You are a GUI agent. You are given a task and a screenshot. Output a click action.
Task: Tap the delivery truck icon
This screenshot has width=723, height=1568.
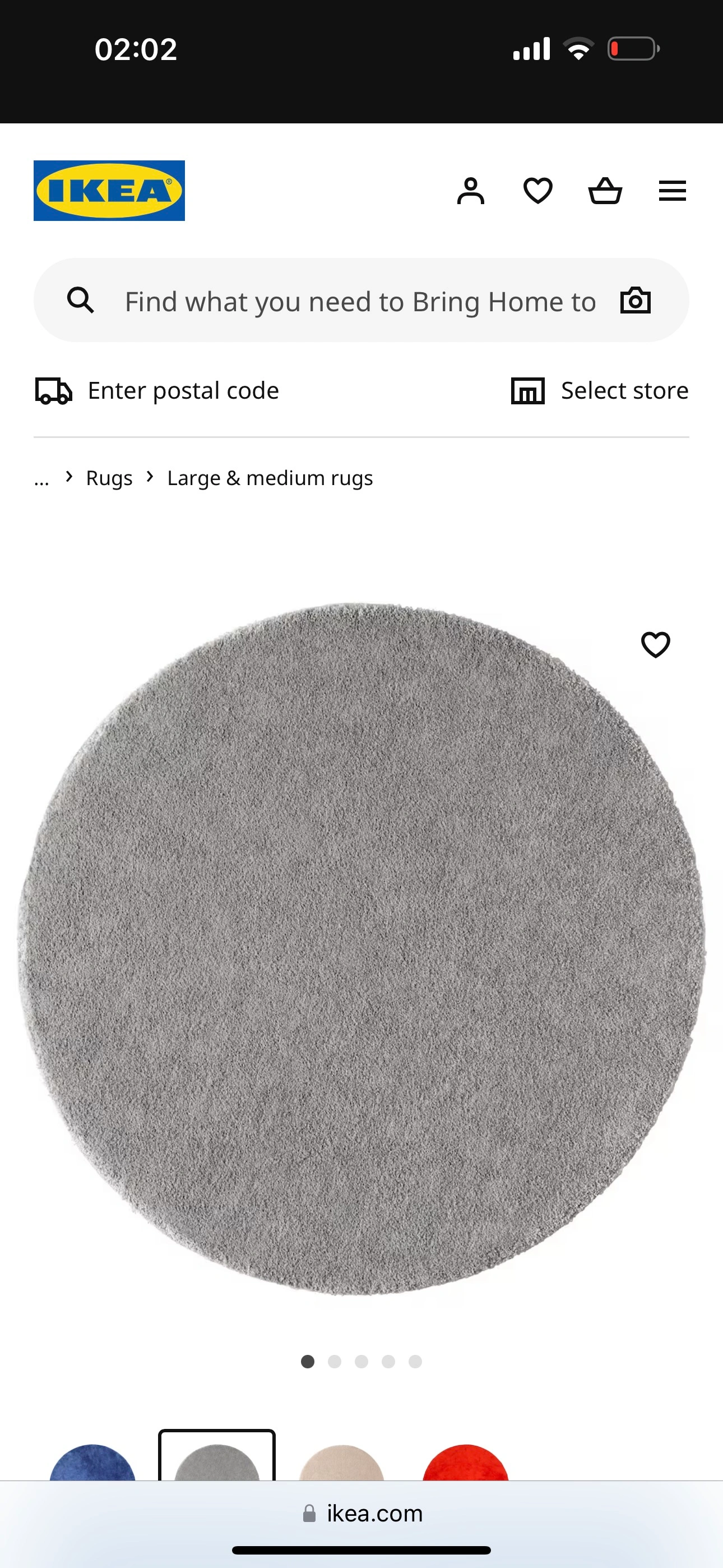click(x=54, y=391)
